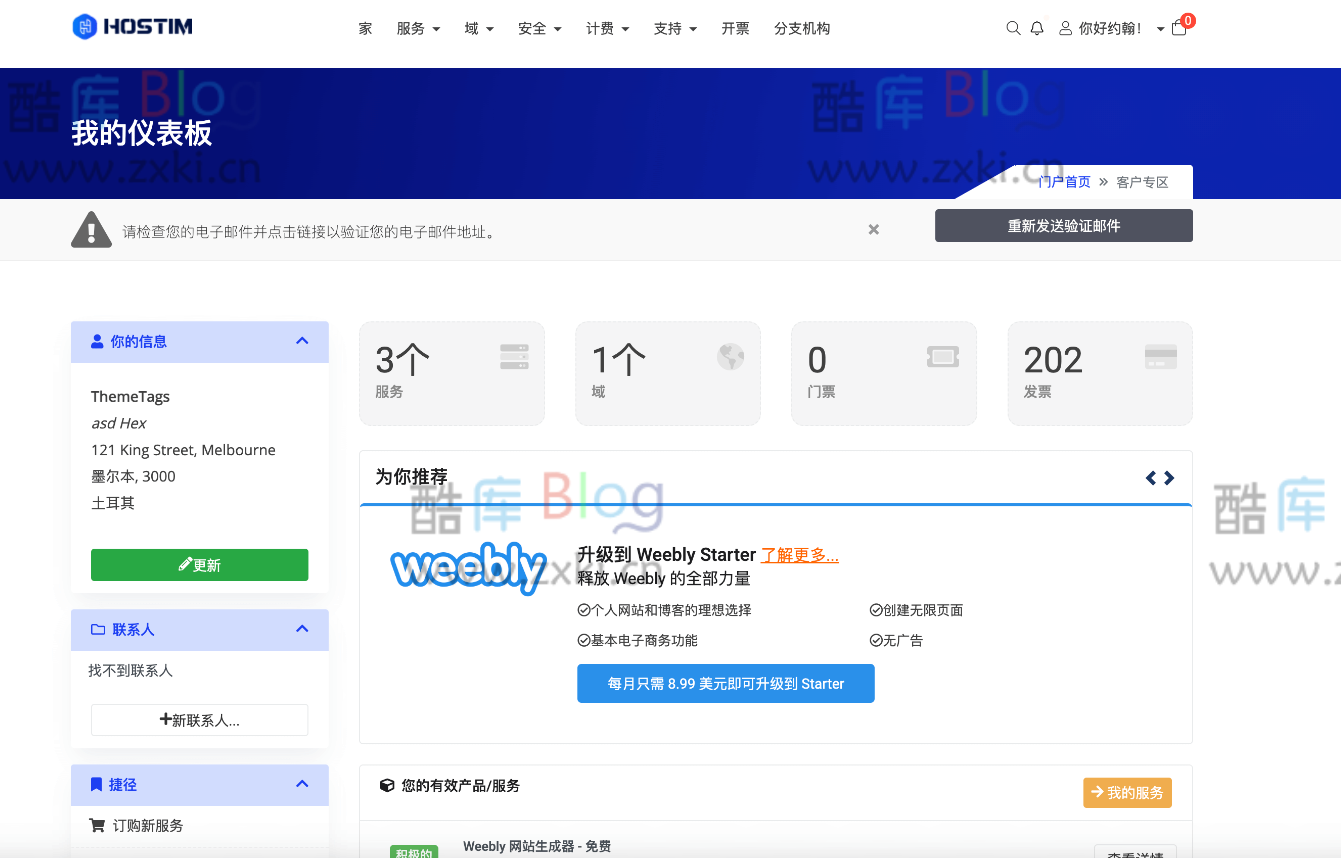Click the 121 King Street, Melbourne address

(x=183, y=450)
